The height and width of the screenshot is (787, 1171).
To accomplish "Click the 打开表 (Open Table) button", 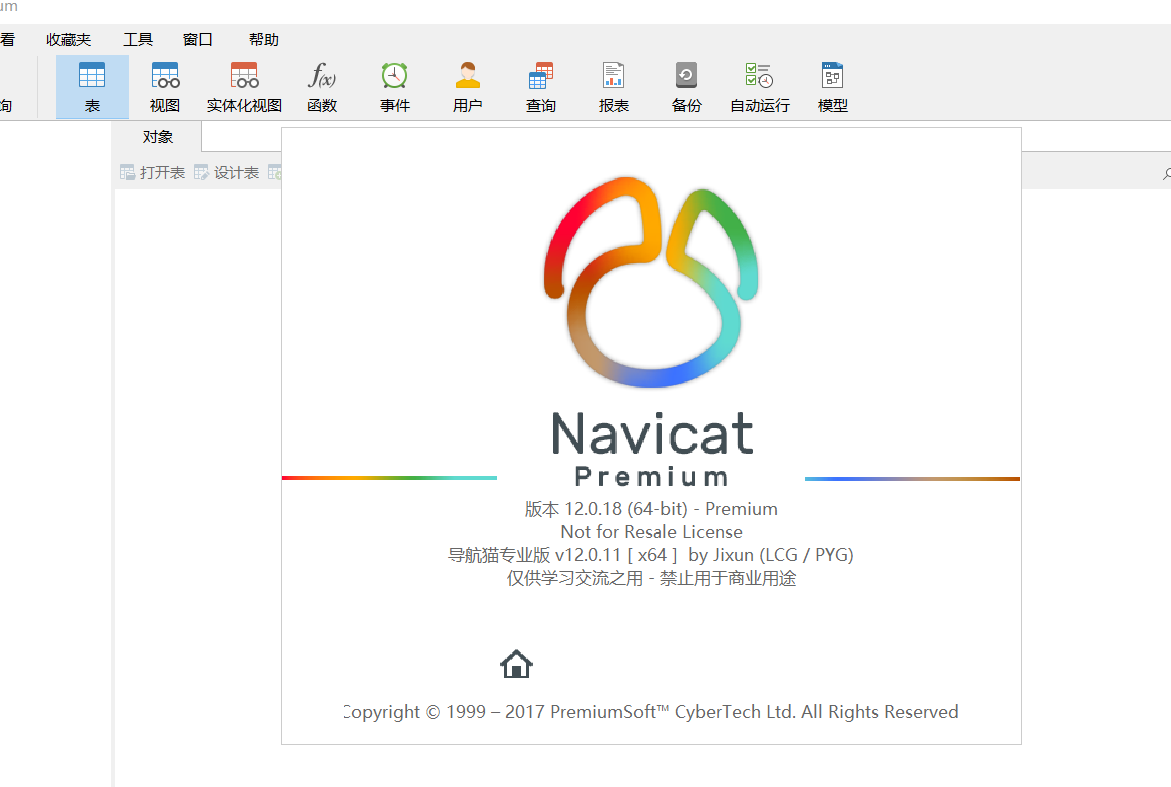I will tap(152, 172).
